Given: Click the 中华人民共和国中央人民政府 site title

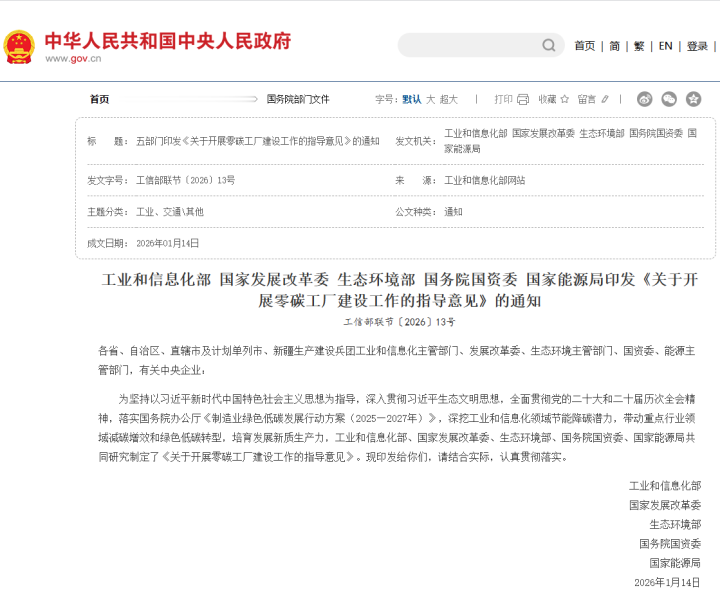Looking at the screenshot, I should (x=168, y=41).
